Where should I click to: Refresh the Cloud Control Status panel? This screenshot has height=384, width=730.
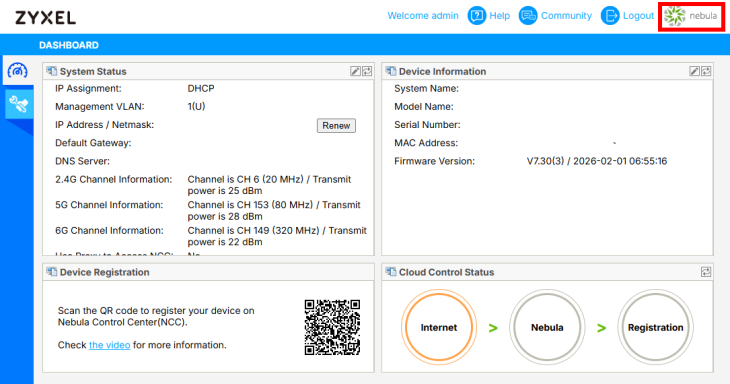coord(706,272)
